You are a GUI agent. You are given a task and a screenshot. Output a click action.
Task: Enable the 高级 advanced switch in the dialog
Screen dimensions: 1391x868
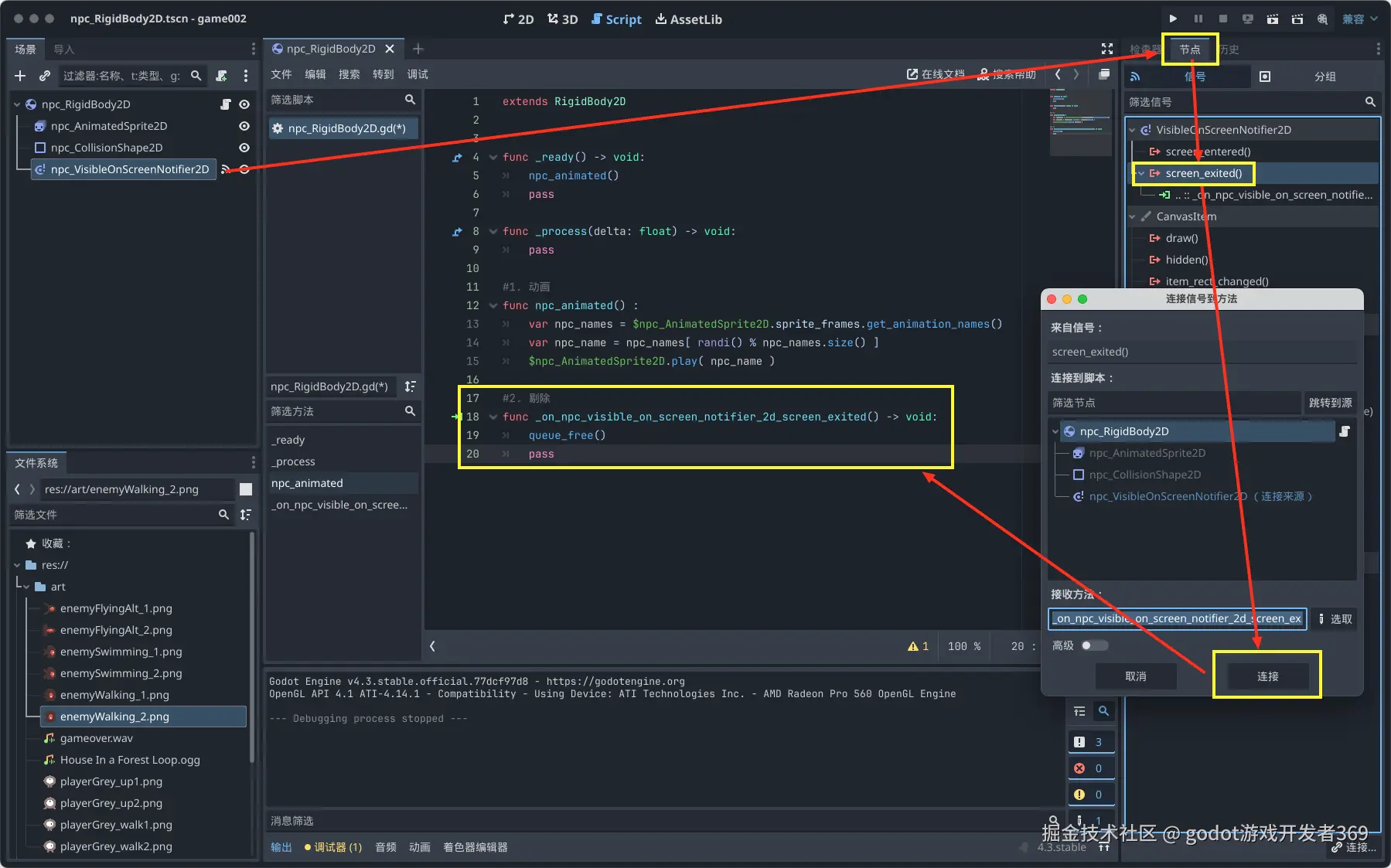(x=1094, y=645)
